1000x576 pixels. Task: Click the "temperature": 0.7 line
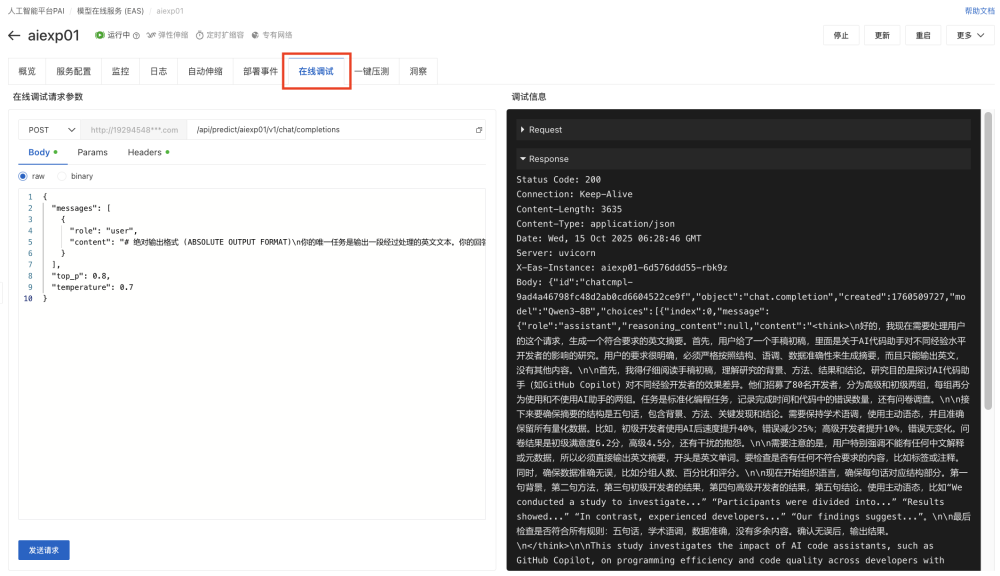pyautogui.click(x=92, y=288)
